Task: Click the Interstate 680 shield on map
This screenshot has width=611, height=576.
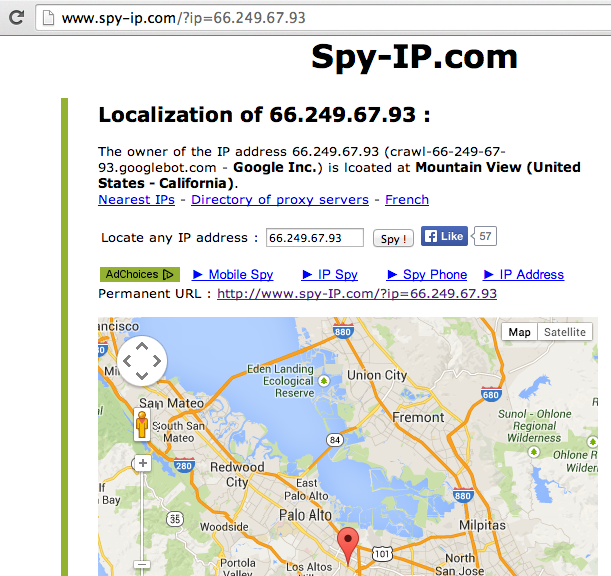Action: (x=491, y=395)
